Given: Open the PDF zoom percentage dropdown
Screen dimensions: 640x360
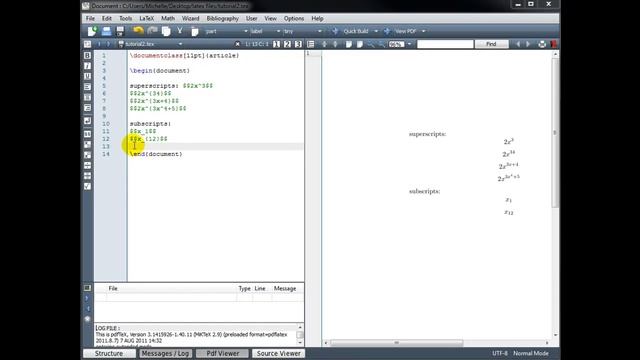Looking at the screenshot, I should (409, 44).
